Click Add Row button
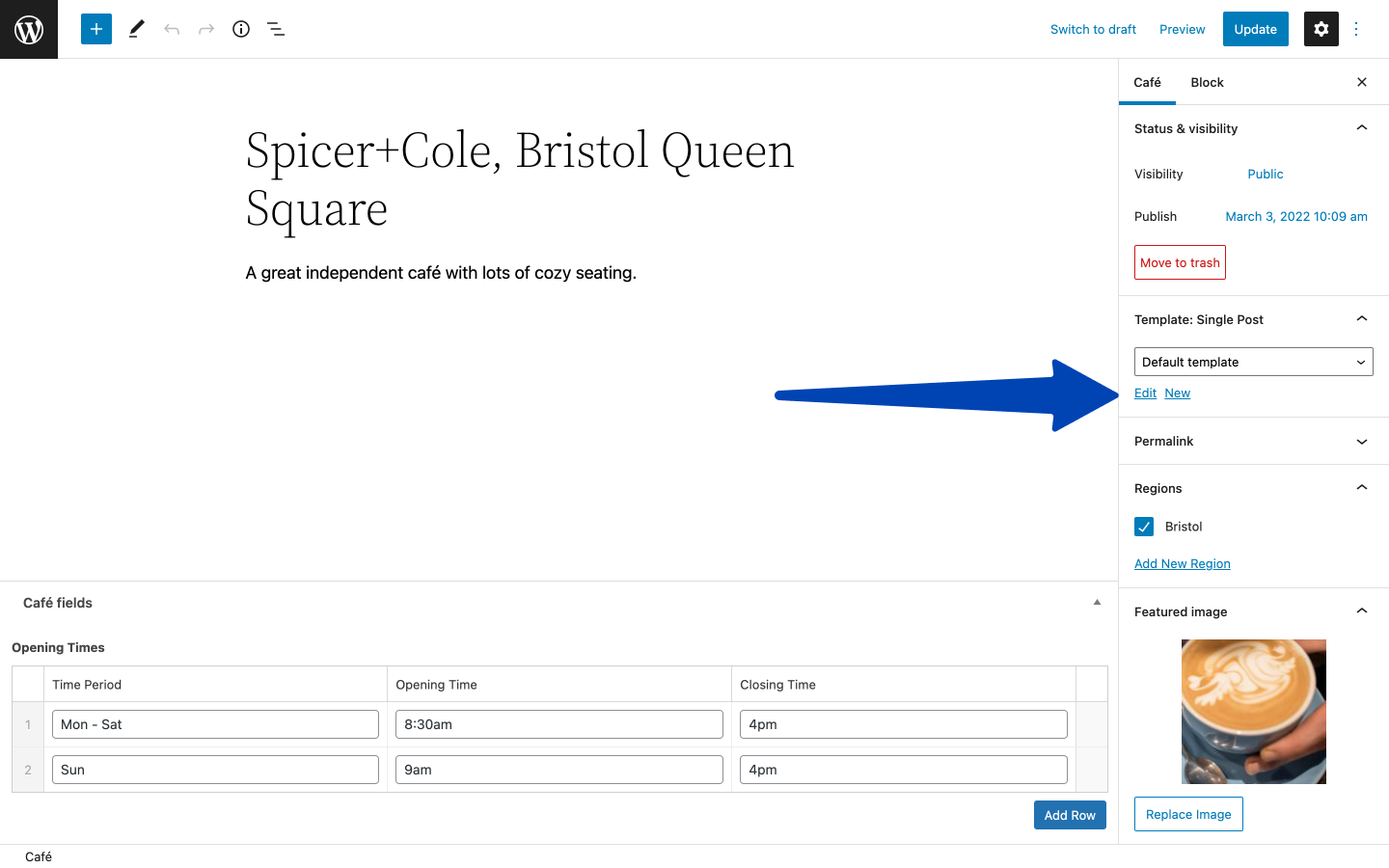The width and height of the screenshot is (1389, 868). [x=1070, y=815]
